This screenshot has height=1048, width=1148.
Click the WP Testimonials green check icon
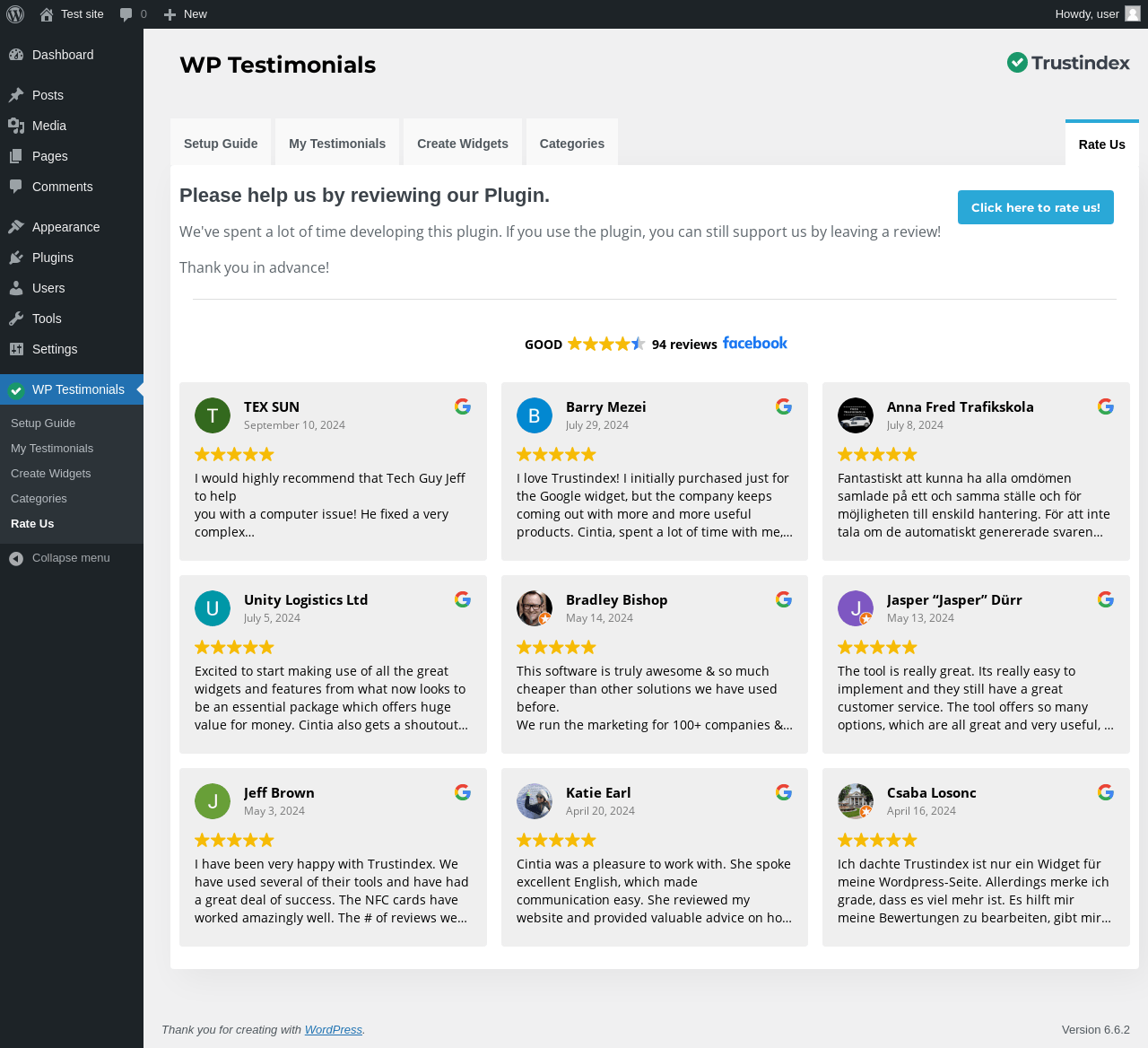(16, 389)
